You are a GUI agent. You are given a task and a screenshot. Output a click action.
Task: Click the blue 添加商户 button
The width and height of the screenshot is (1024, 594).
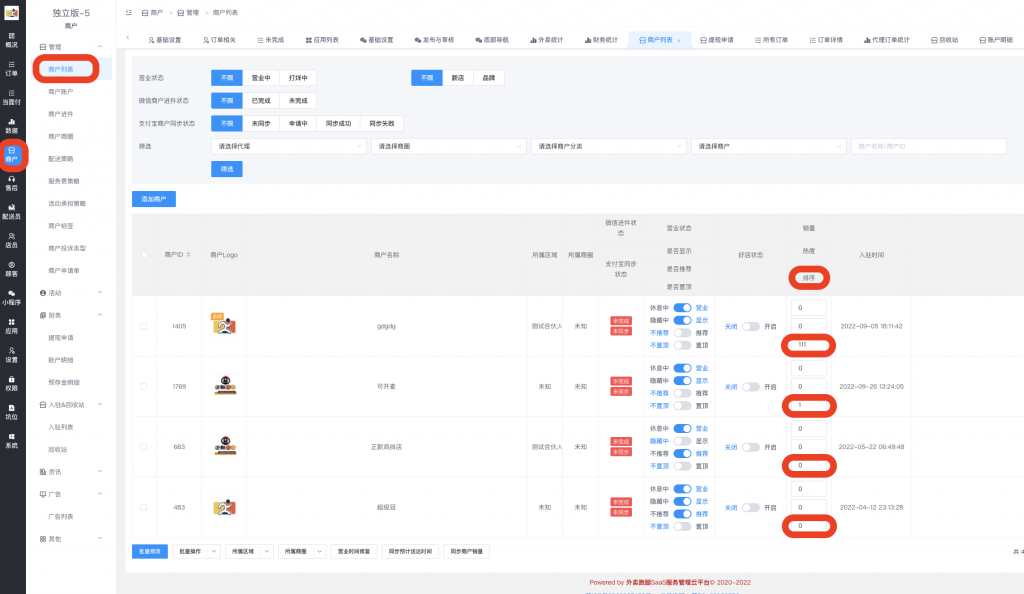coord(154,199)
